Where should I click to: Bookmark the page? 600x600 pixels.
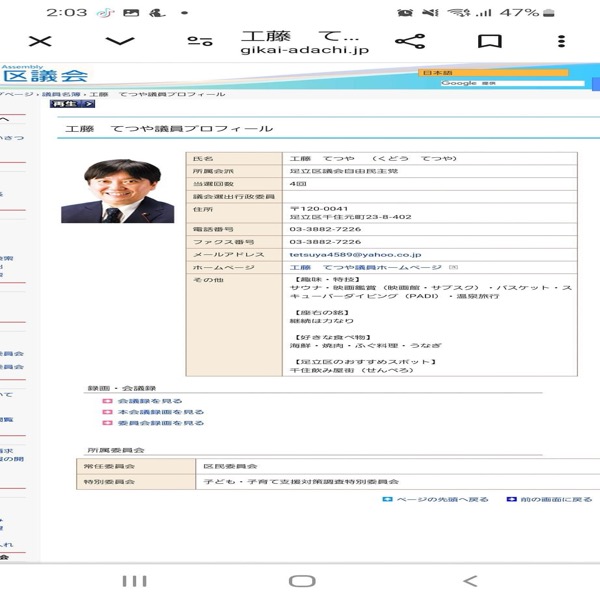489,41
